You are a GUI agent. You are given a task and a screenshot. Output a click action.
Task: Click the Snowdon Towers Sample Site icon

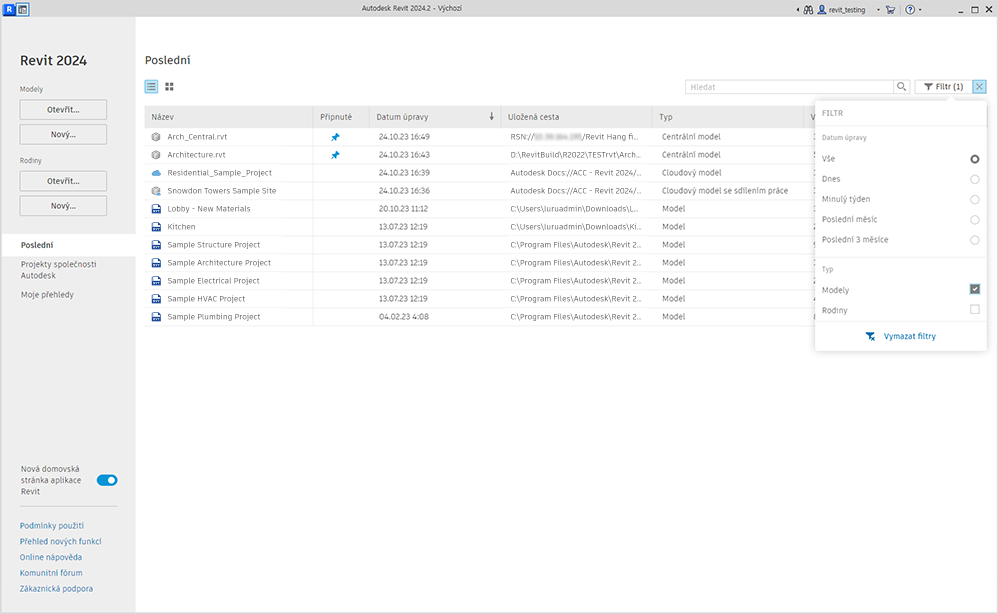[x=156, y=191]
